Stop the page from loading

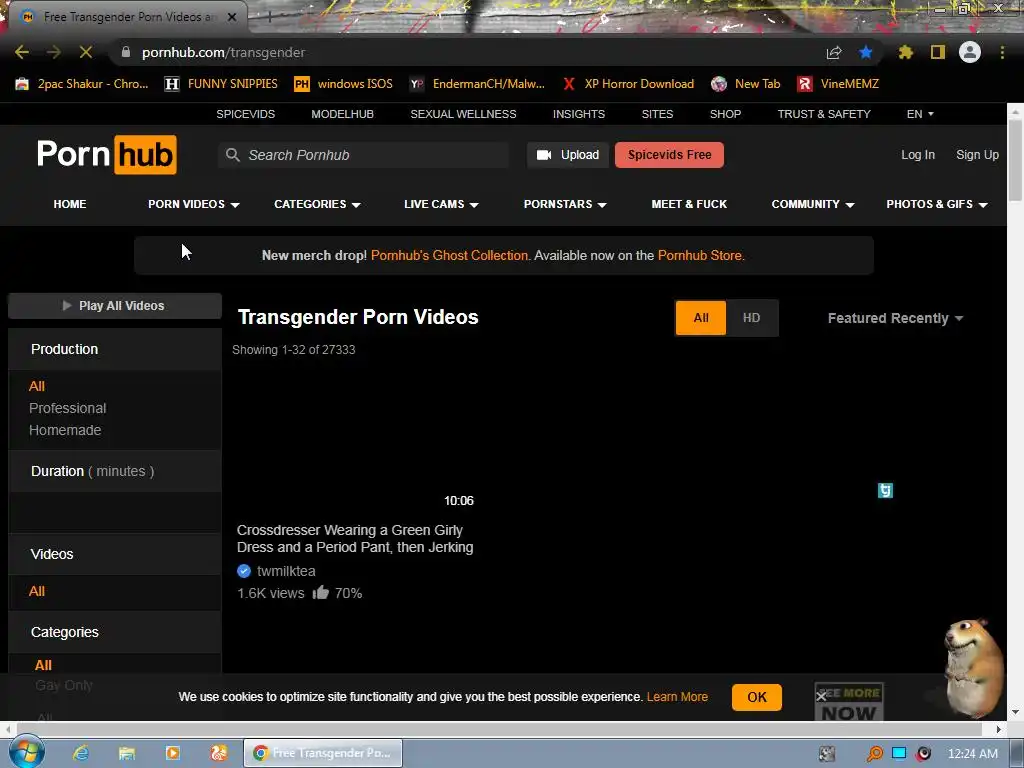pos(86,52)
